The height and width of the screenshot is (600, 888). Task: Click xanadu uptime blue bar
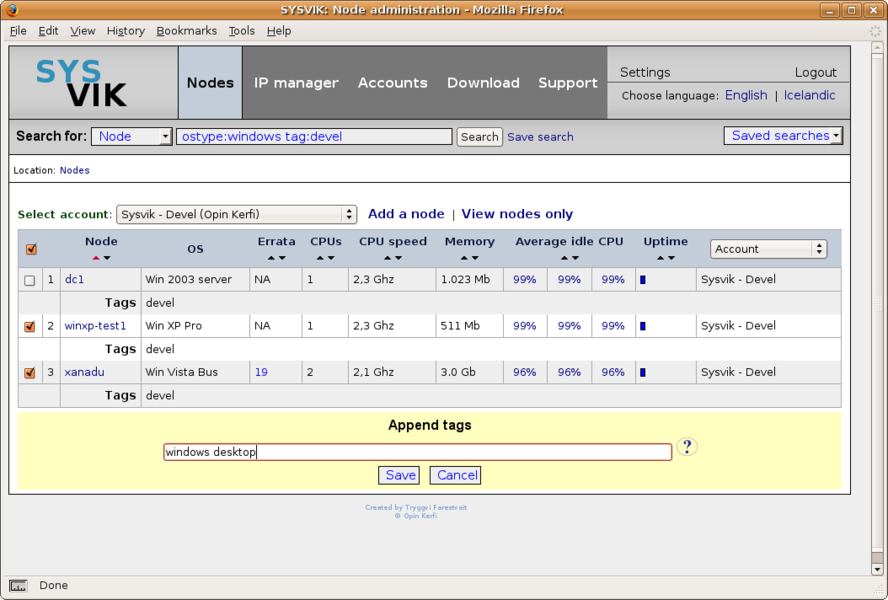point(643,372)
